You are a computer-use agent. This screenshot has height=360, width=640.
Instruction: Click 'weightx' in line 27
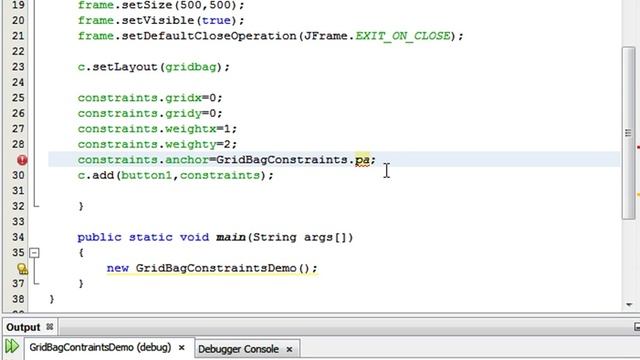click(x=191, y=129)
